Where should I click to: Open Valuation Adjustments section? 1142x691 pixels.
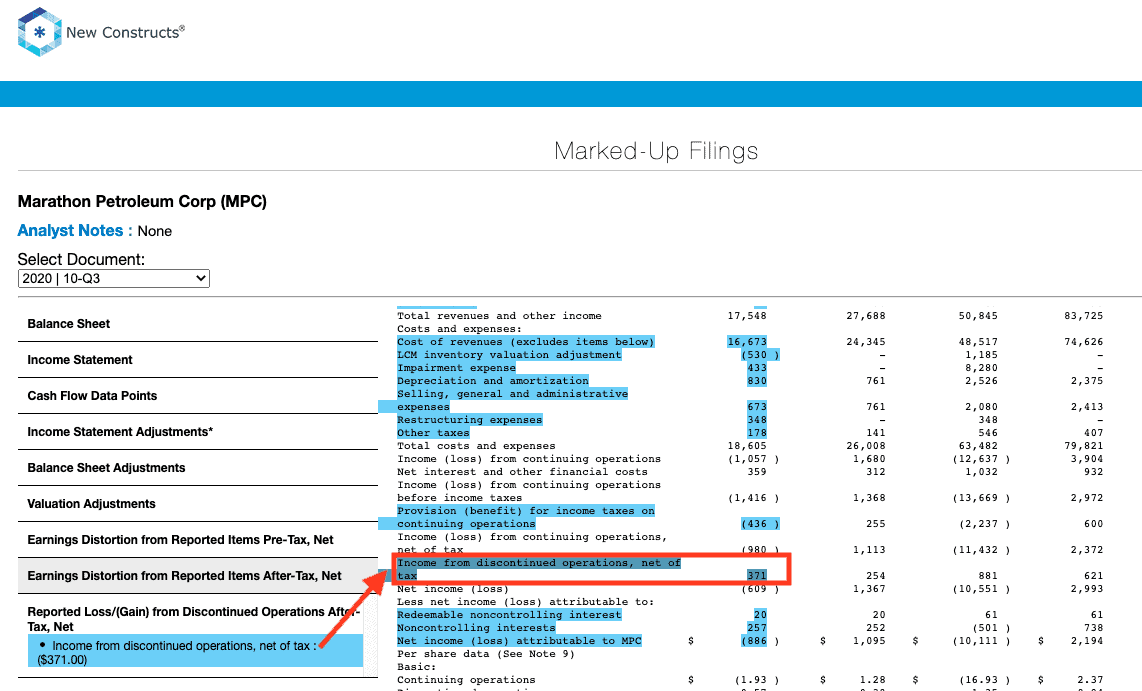[x=91, y=504]
